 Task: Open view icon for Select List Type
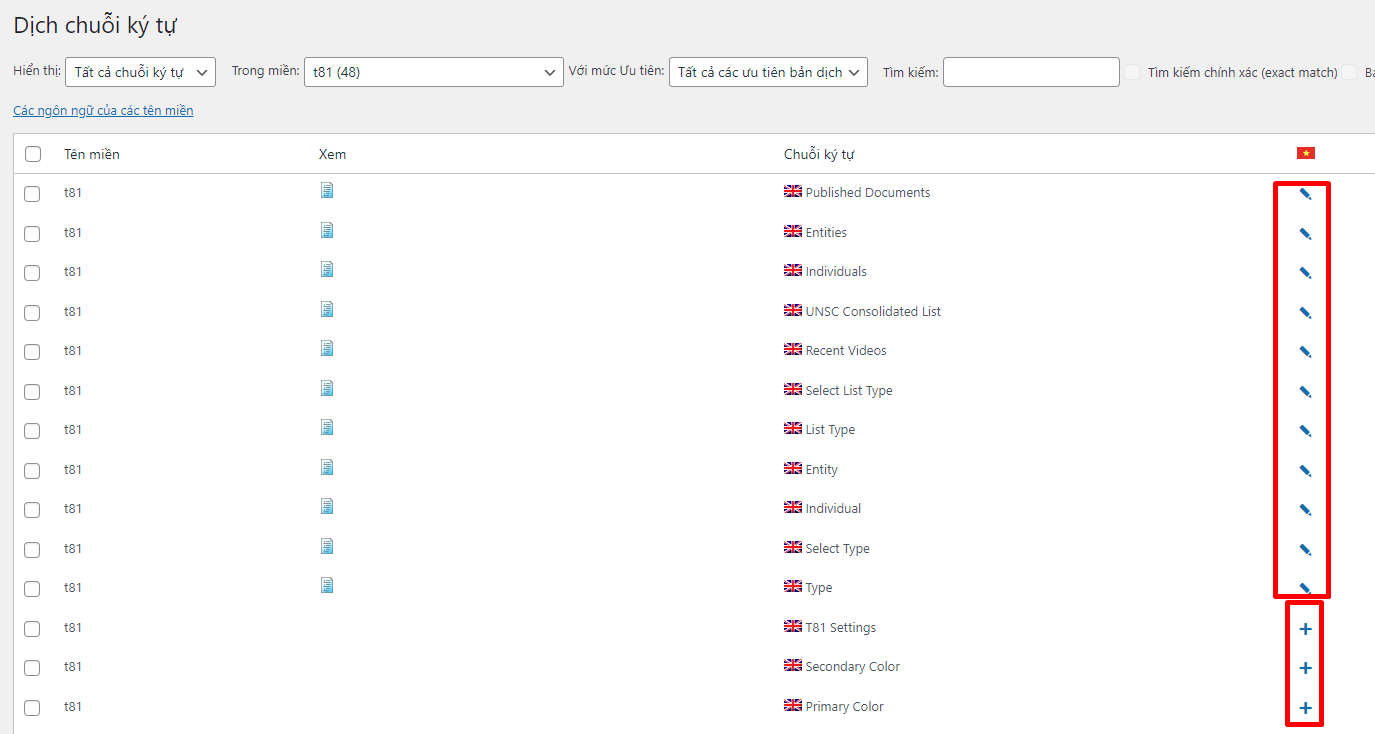click(x=327, y=388)
